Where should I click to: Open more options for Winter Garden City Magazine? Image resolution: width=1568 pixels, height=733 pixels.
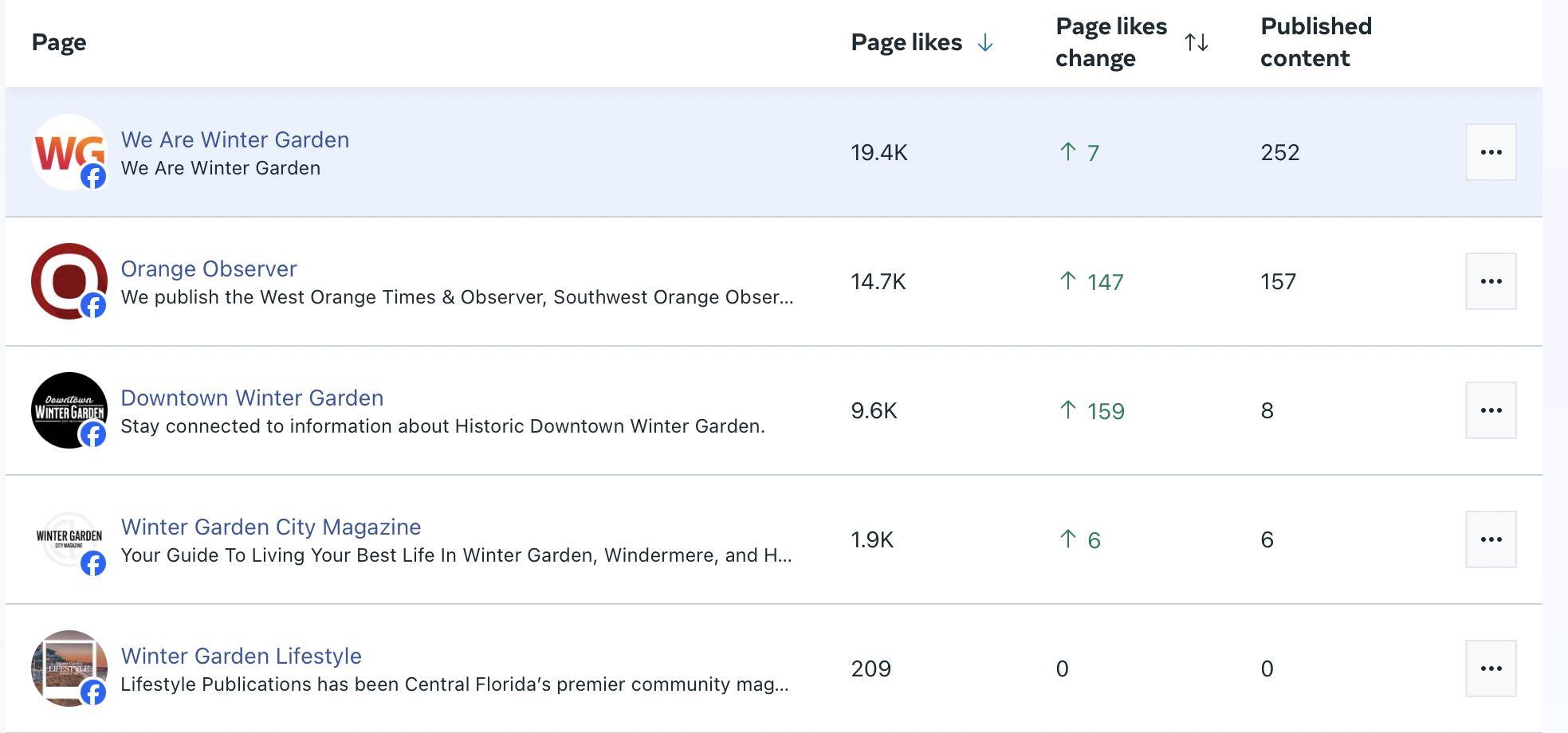point(1490,539)
